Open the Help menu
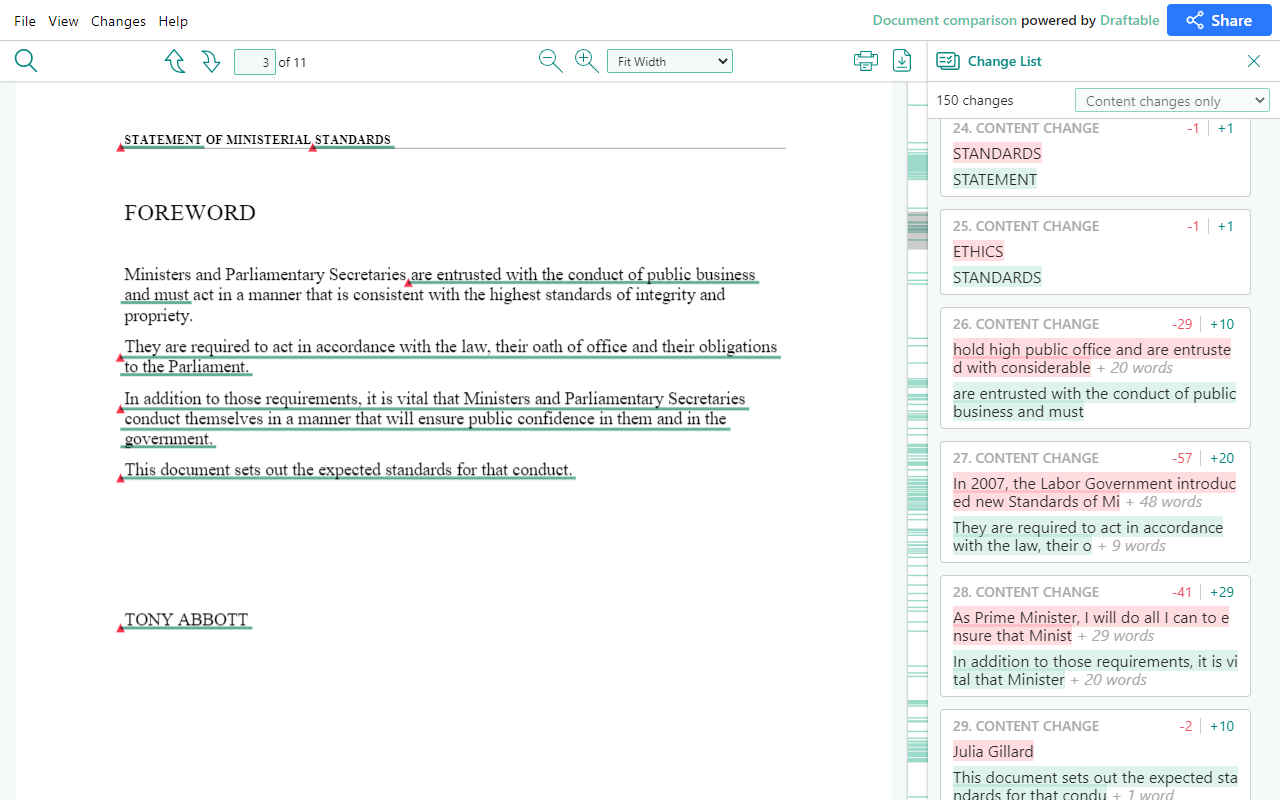Viewport: 1280px width, 800px height. point(173,21)
